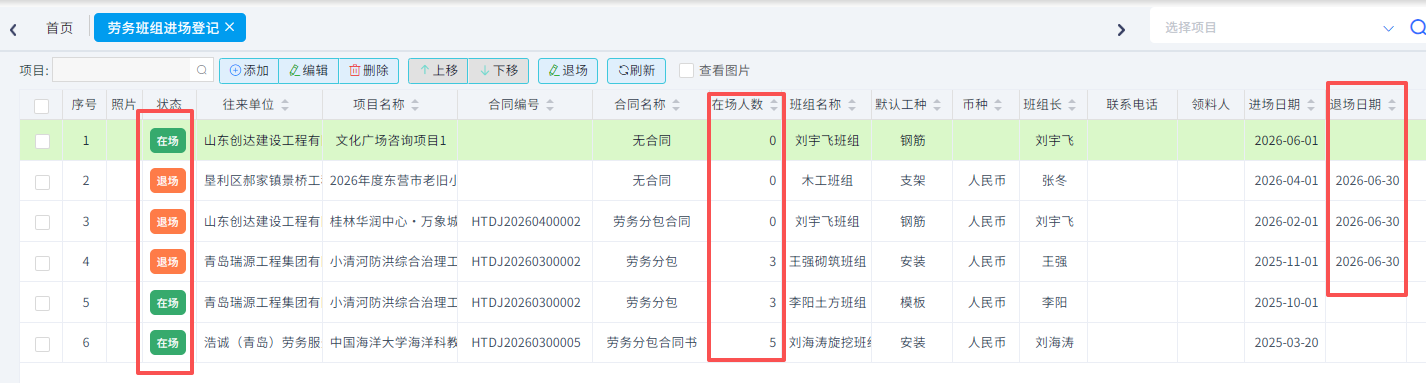Check the box for row 4
Viewport: 1426px width, 383px height.
coord(42,262)
